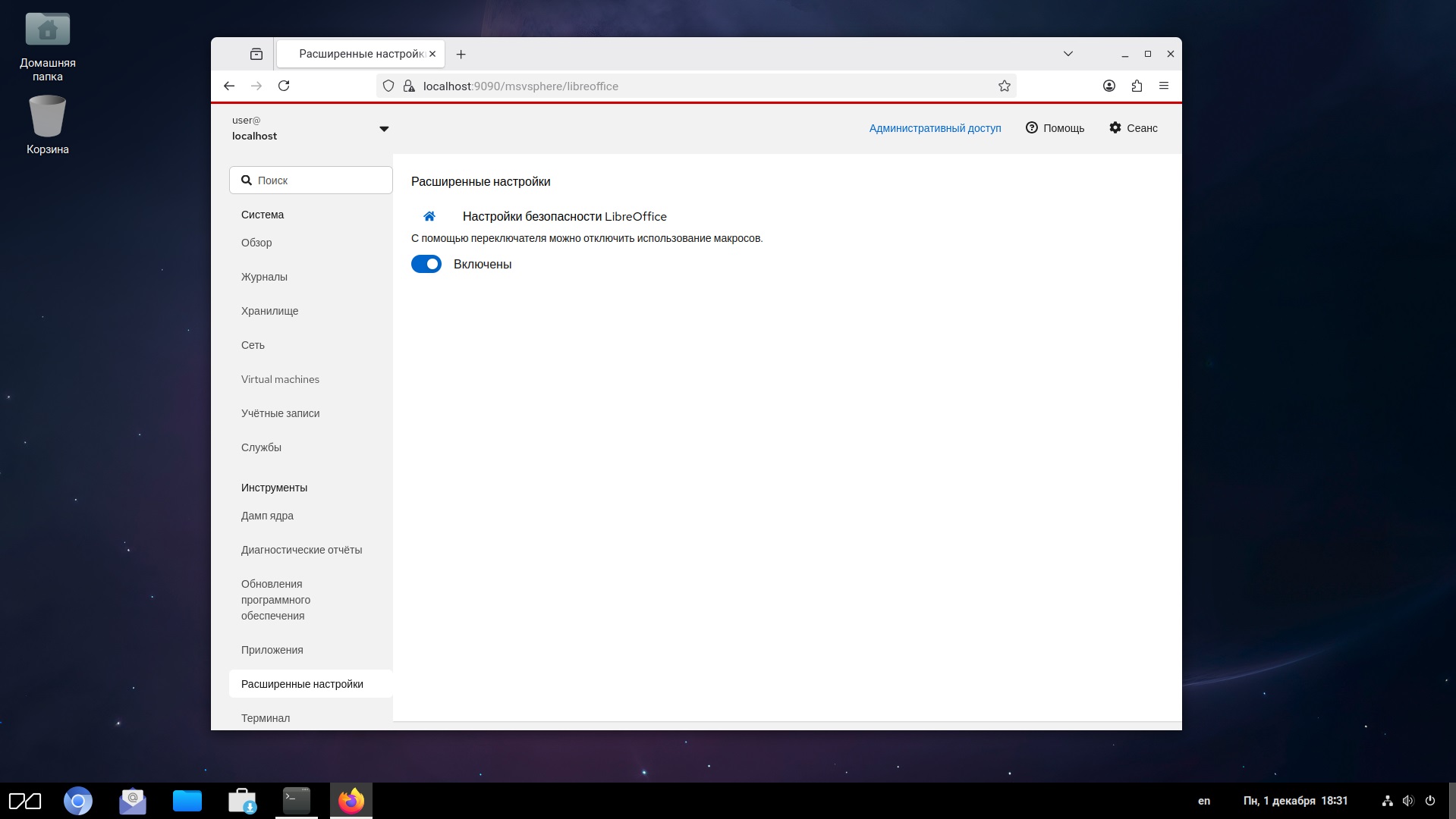Open the Терминал section in the sidebar
The width and height of the screenshot is (1456, 819).
[265, 717]
